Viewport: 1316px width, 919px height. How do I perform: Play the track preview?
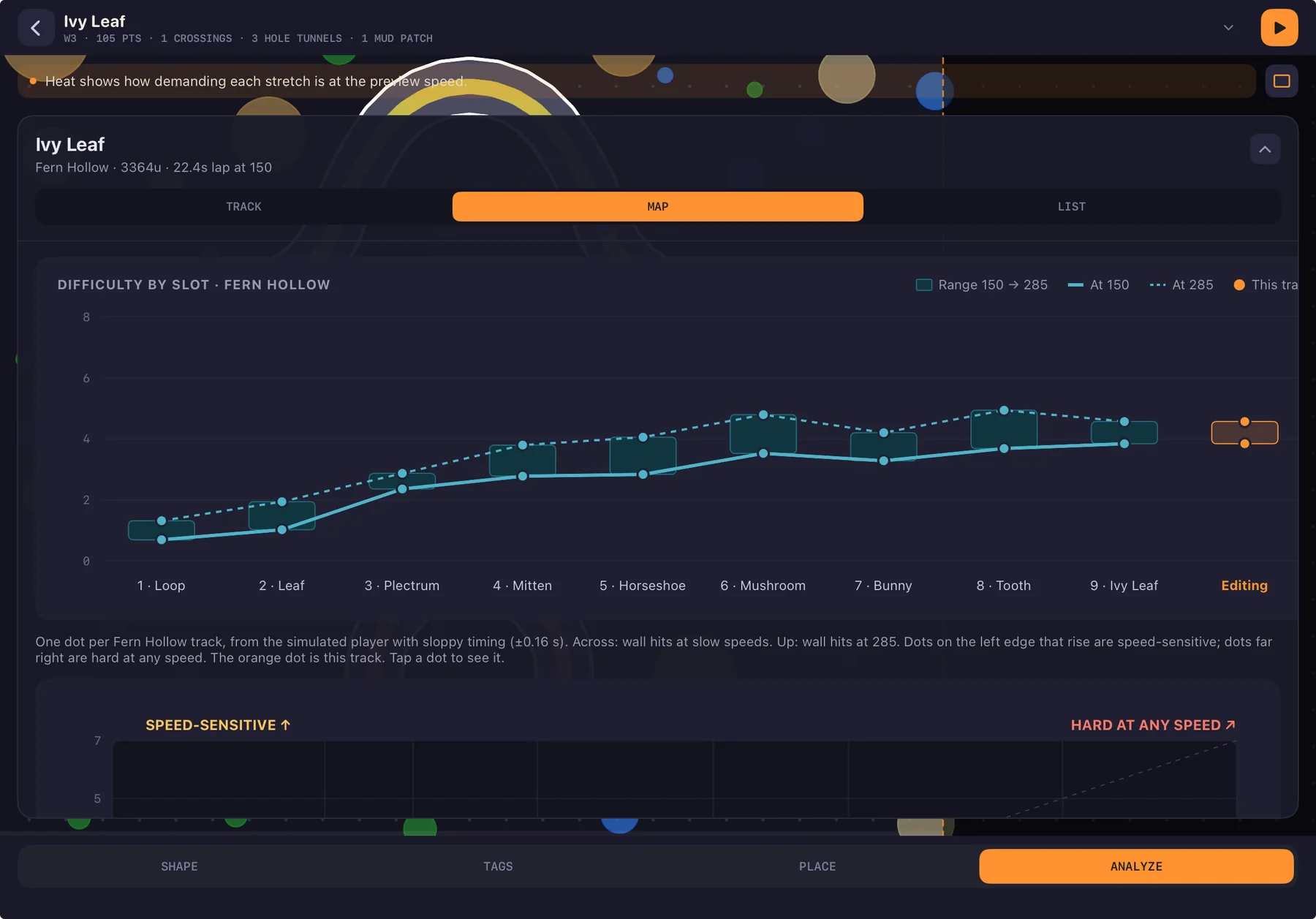1279,28
